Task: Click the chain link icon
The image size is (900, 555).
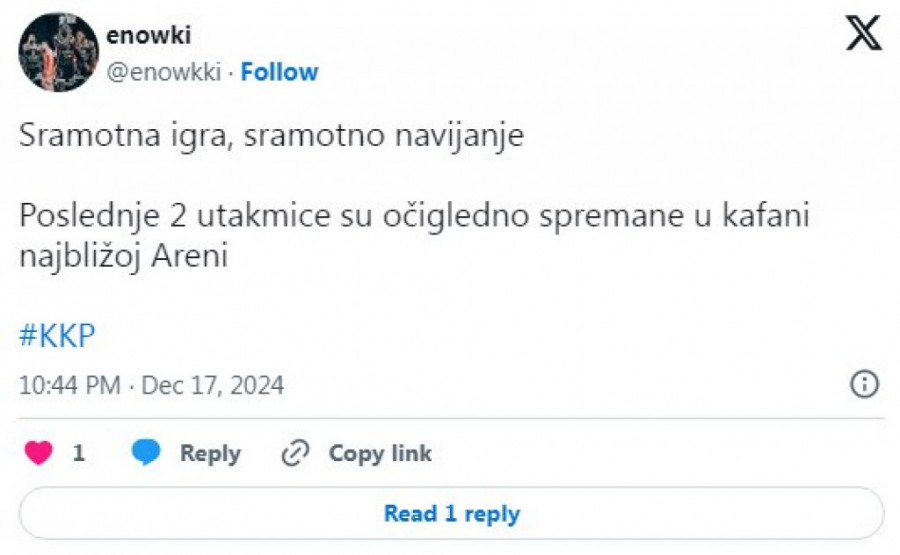Action: 295,453
